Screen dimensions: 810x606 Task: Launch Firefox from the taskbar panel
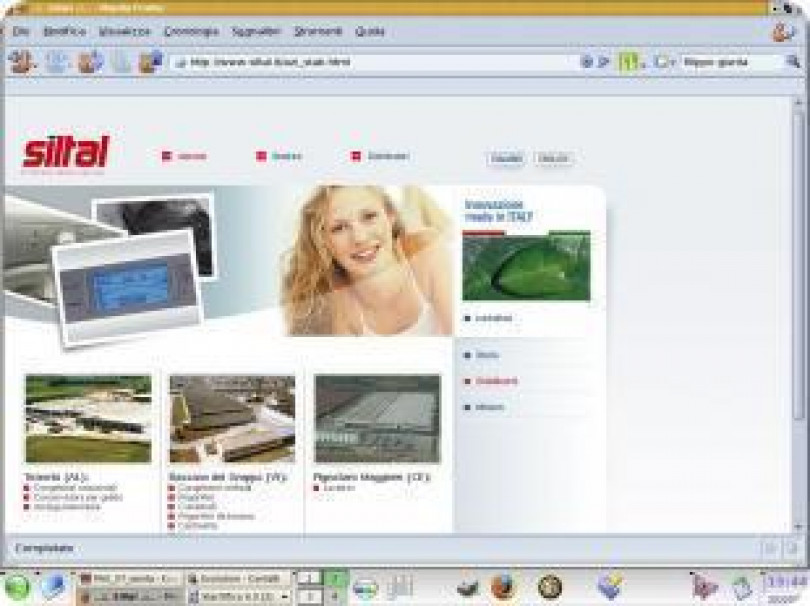tap(502, 587)
